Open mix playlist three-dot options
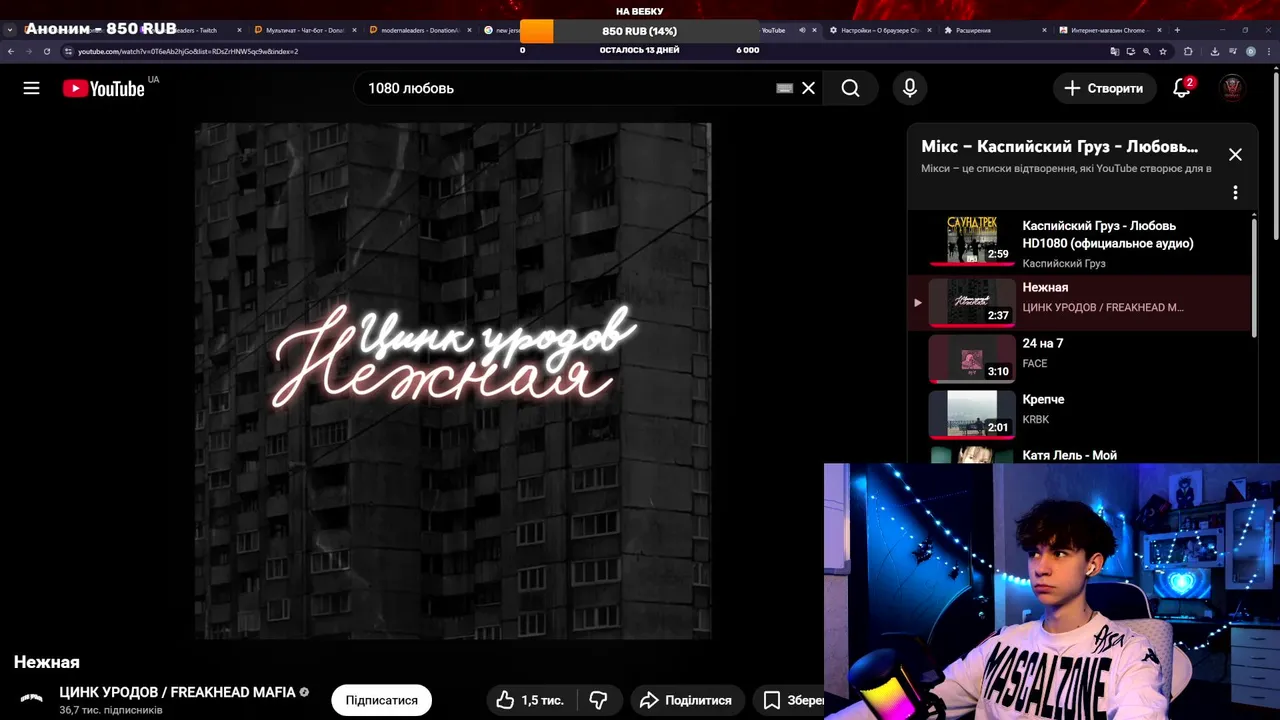This screenshot has width=1280, height=720. (1235, 192)
